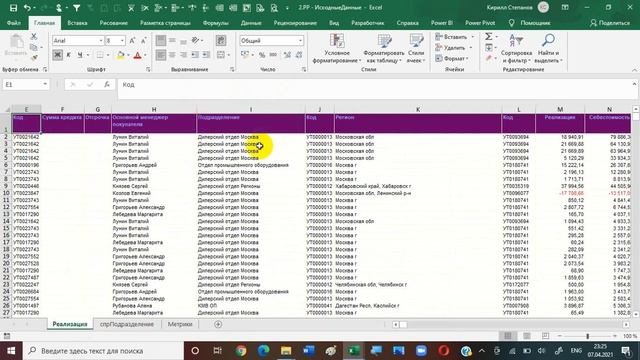Image resolution: width=640 pixels, height=360 pixels.
Task: Apply percent style
Action: pyautogui.click(x=262, y=55)
